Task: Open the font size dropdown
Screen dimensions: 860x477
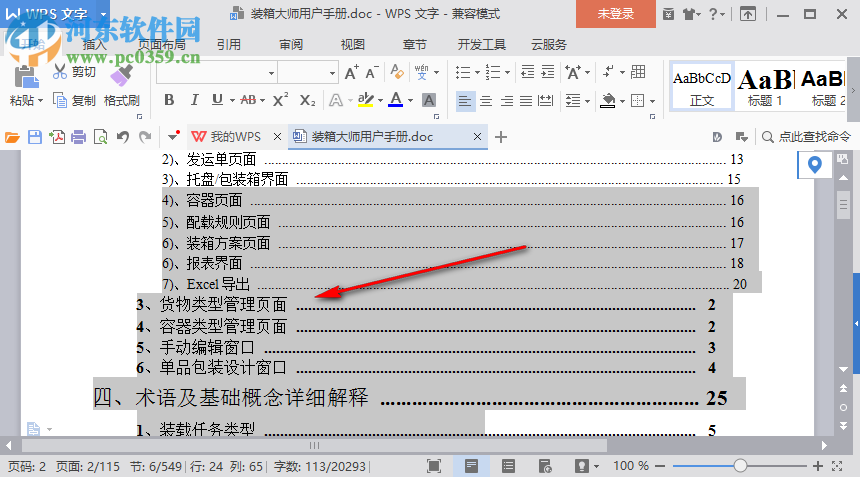Action: pos(332,73)
